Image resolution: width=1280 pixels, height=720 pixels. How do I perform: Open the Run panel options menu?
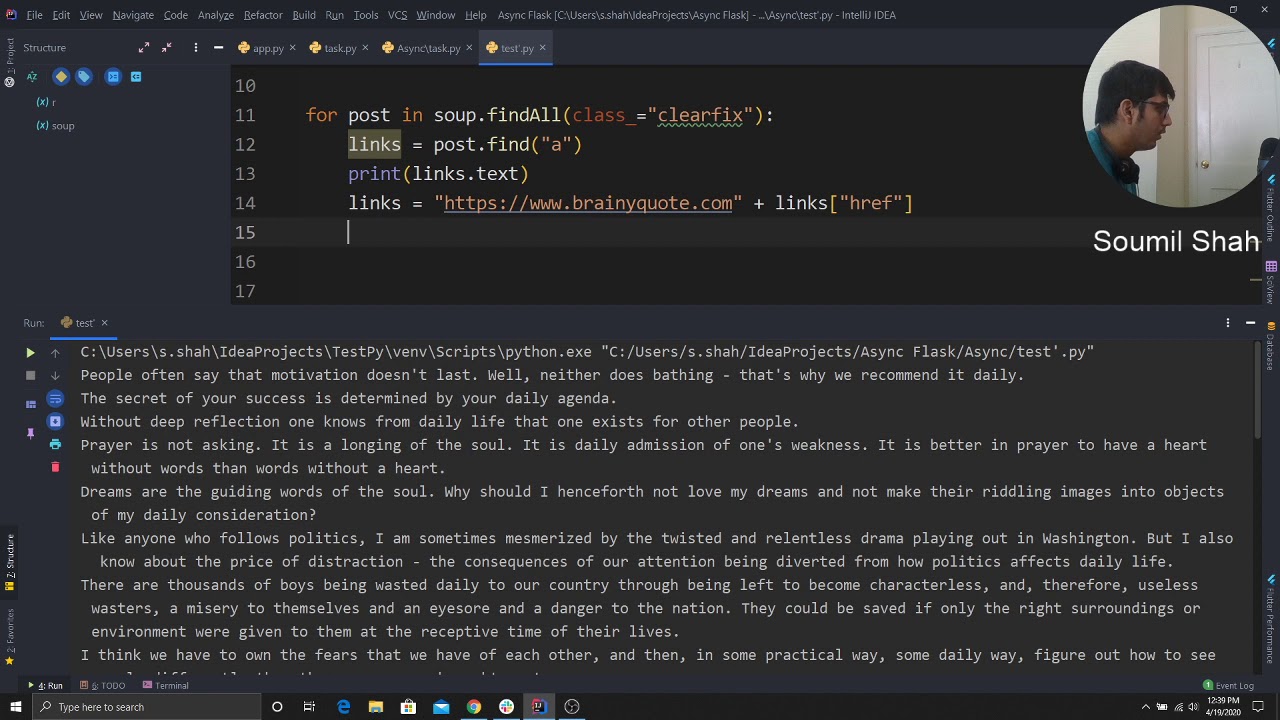pos(1227,323)
